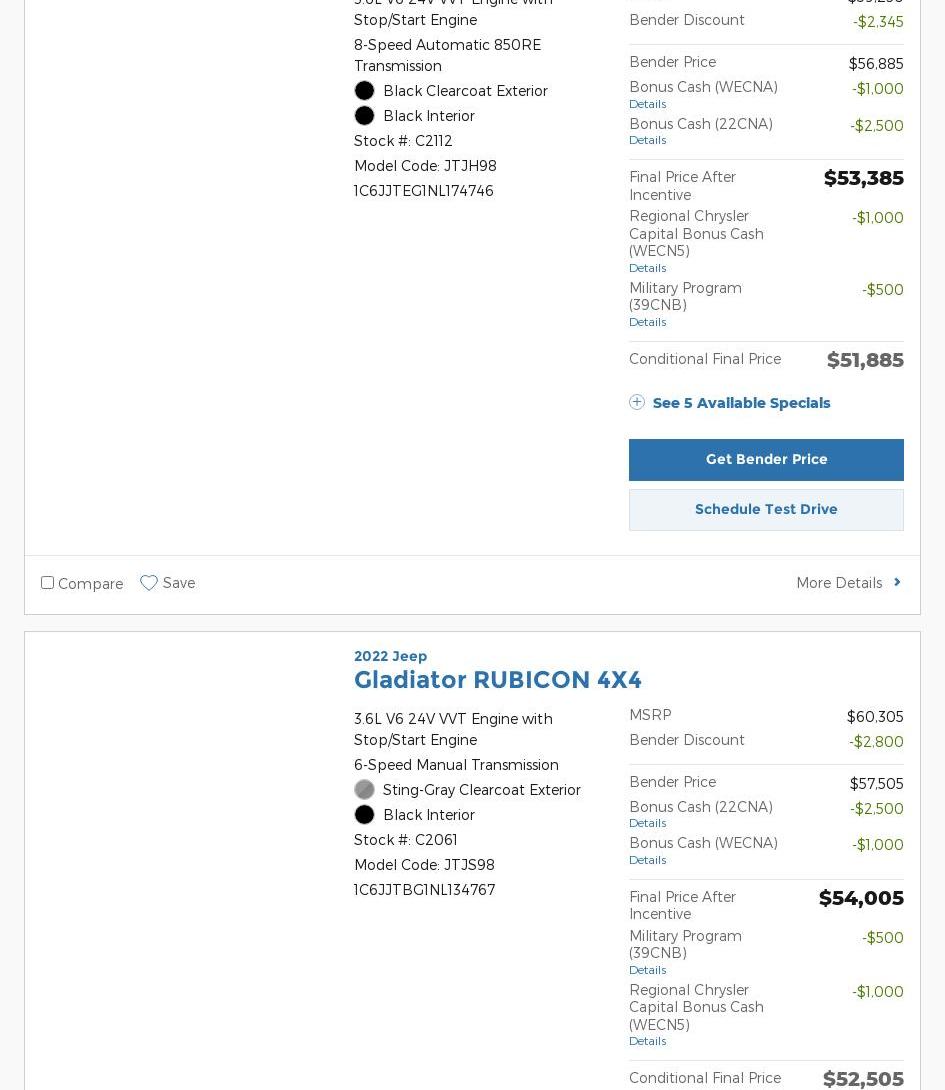
Task: Open Details under Military Program for $51,885 vehicle
Action: [x=647, y=322]
